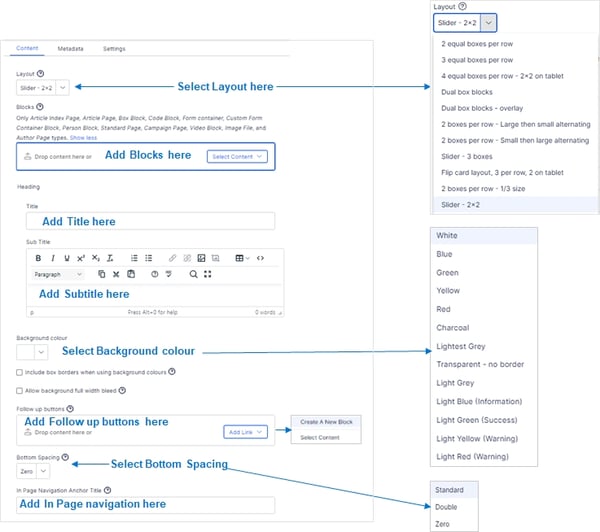Click the find and replace magnifier icon

[x=193, y=274]
